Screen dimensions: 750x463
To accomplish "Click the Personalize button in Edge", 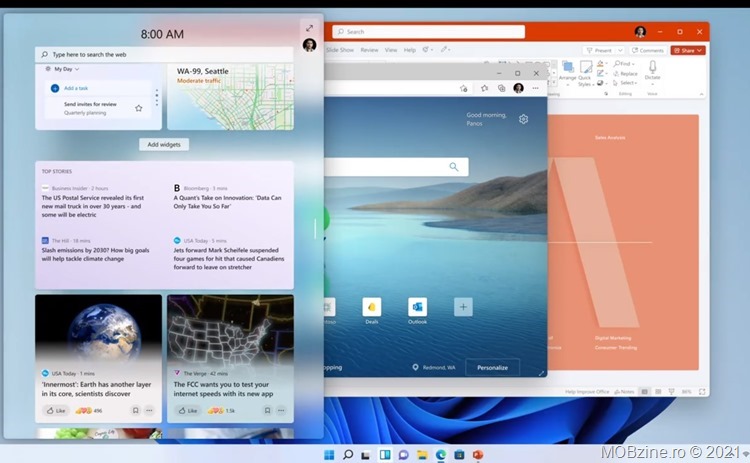I will pos(492,367).
